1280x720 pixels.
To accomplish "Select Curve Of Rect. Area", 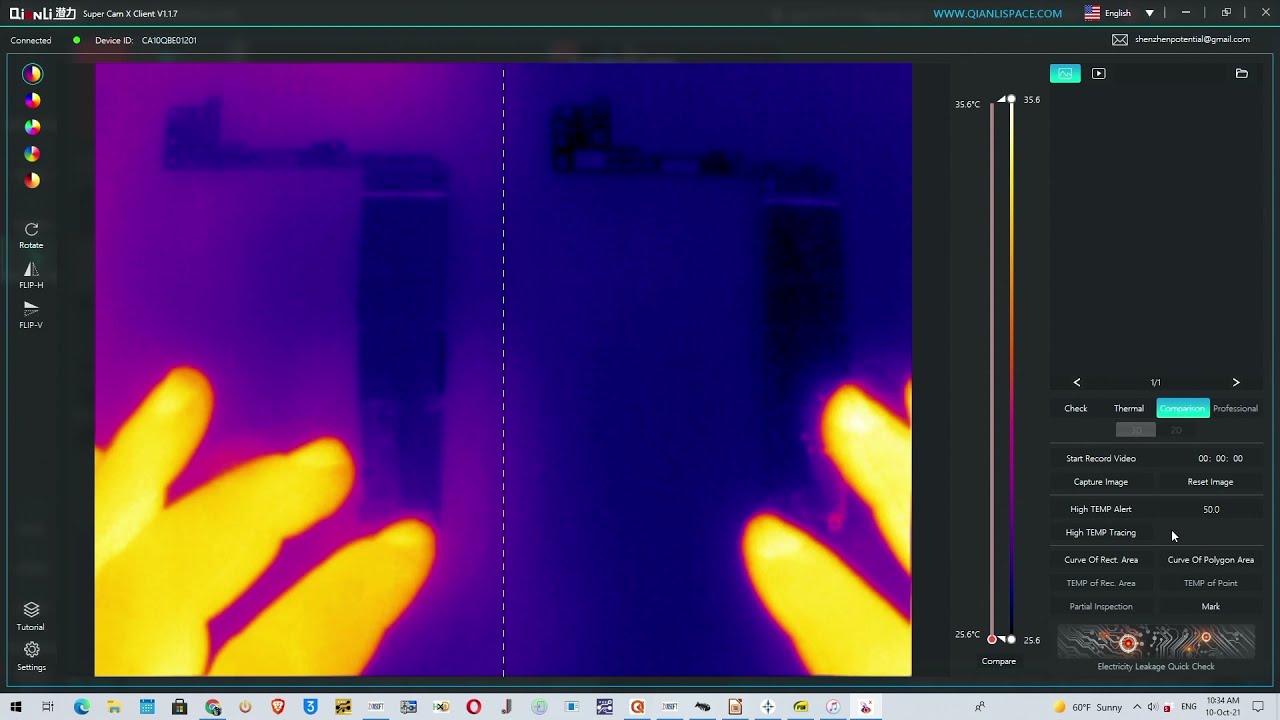I will coord(1101,560).
